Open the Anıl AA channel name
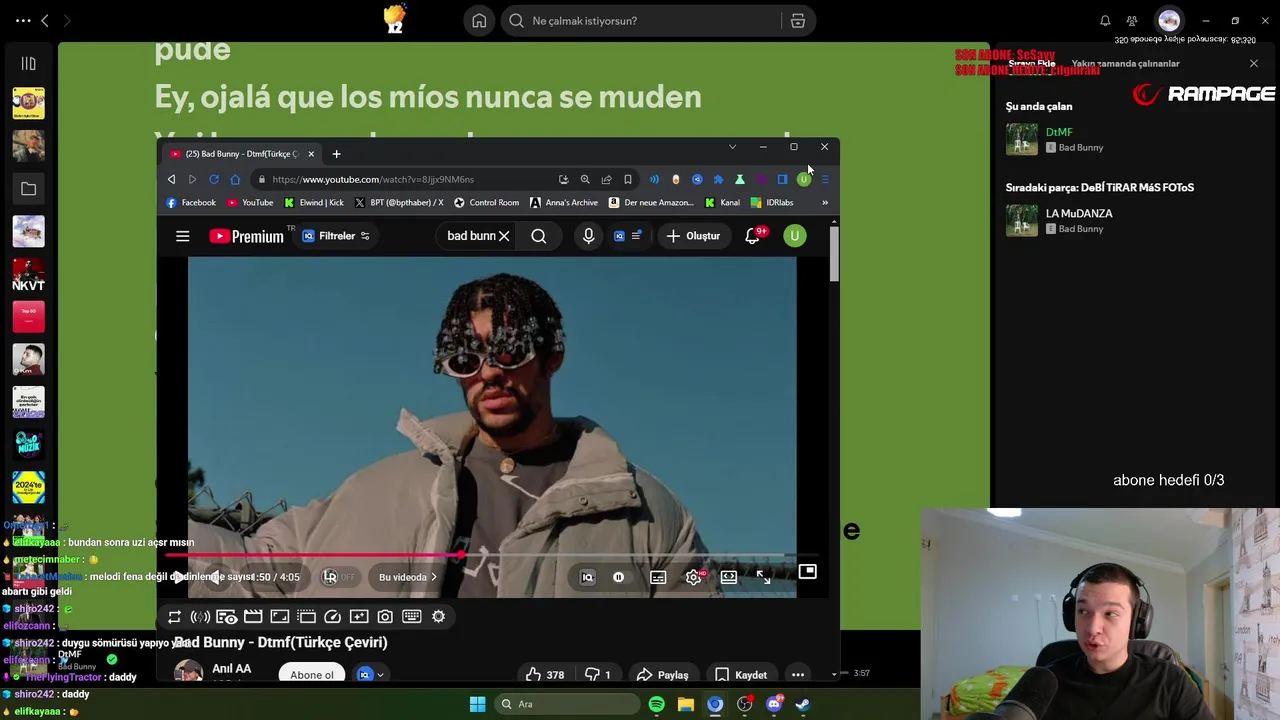Screen dimensions: 1280x720 231,669
